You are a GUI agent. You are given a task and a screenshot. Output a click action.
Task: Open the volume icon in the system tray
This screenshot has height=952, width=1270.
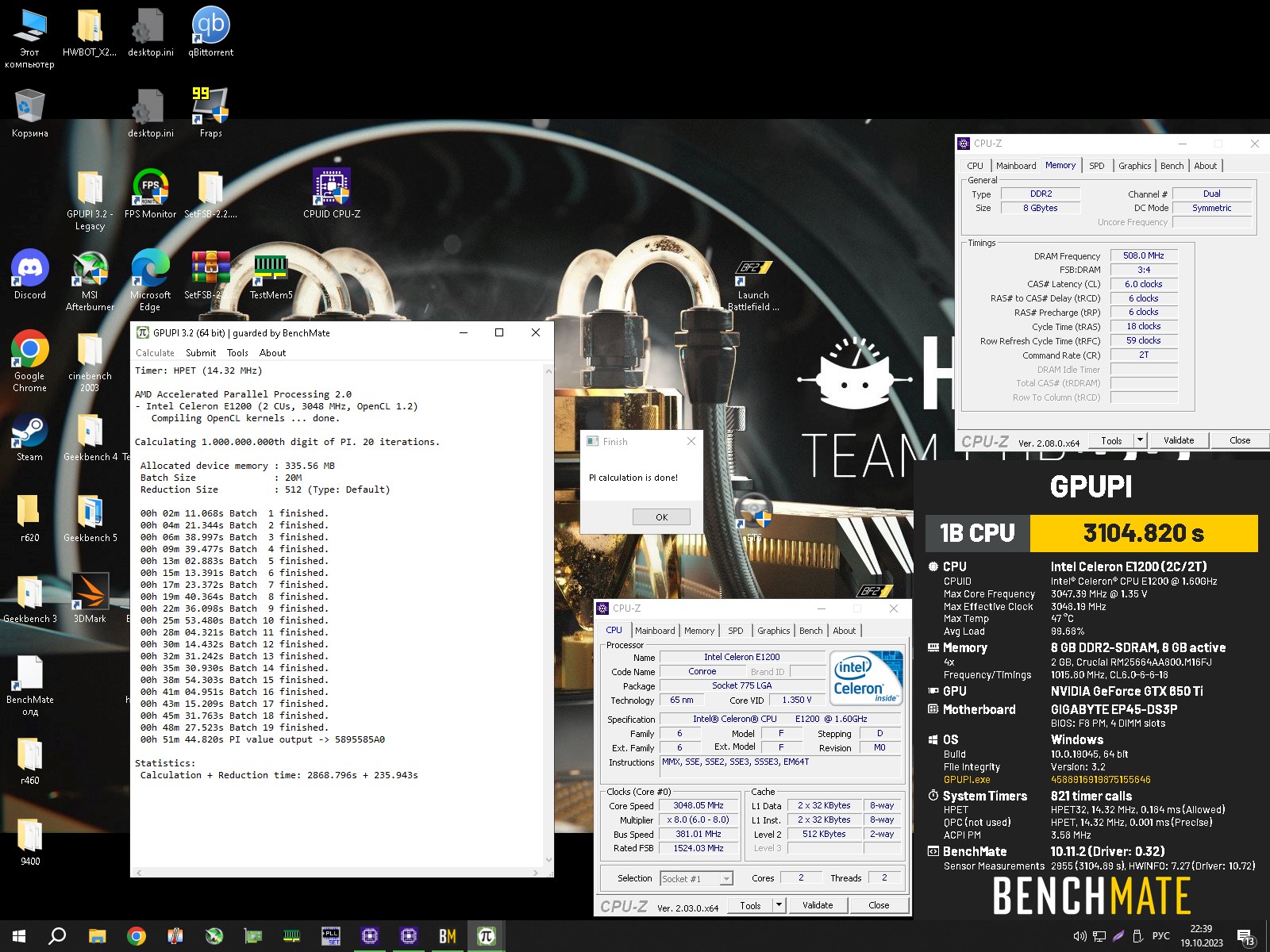(1079, 936)
